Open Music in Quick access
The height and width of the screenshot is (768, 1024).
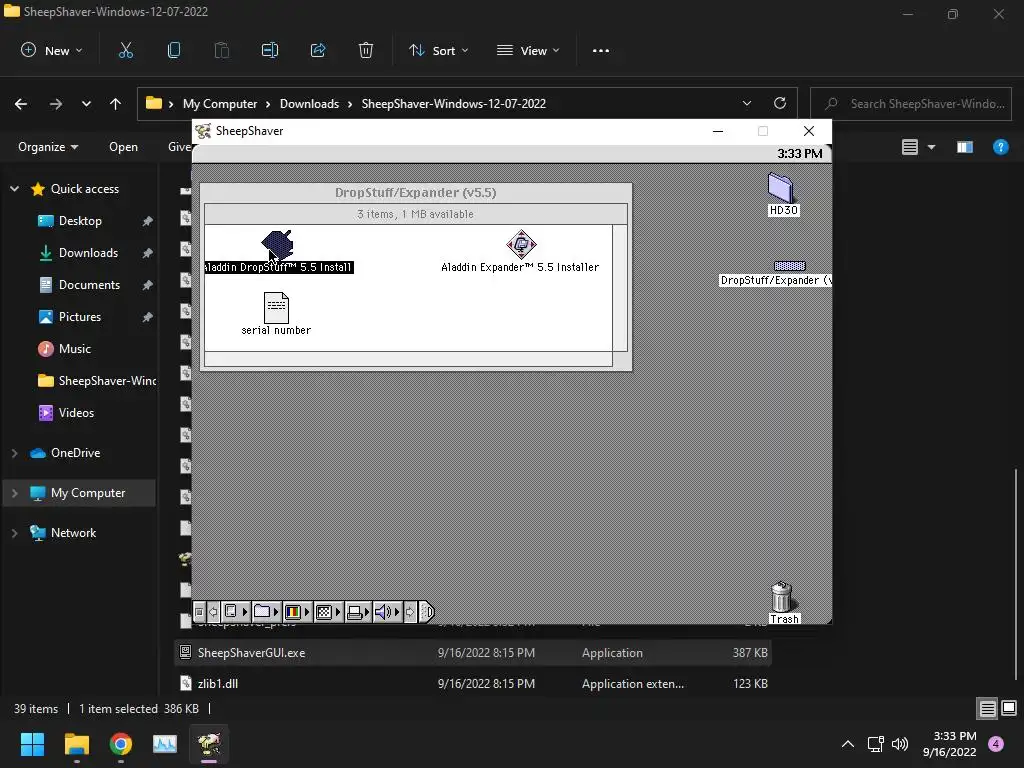click(74, 349)
